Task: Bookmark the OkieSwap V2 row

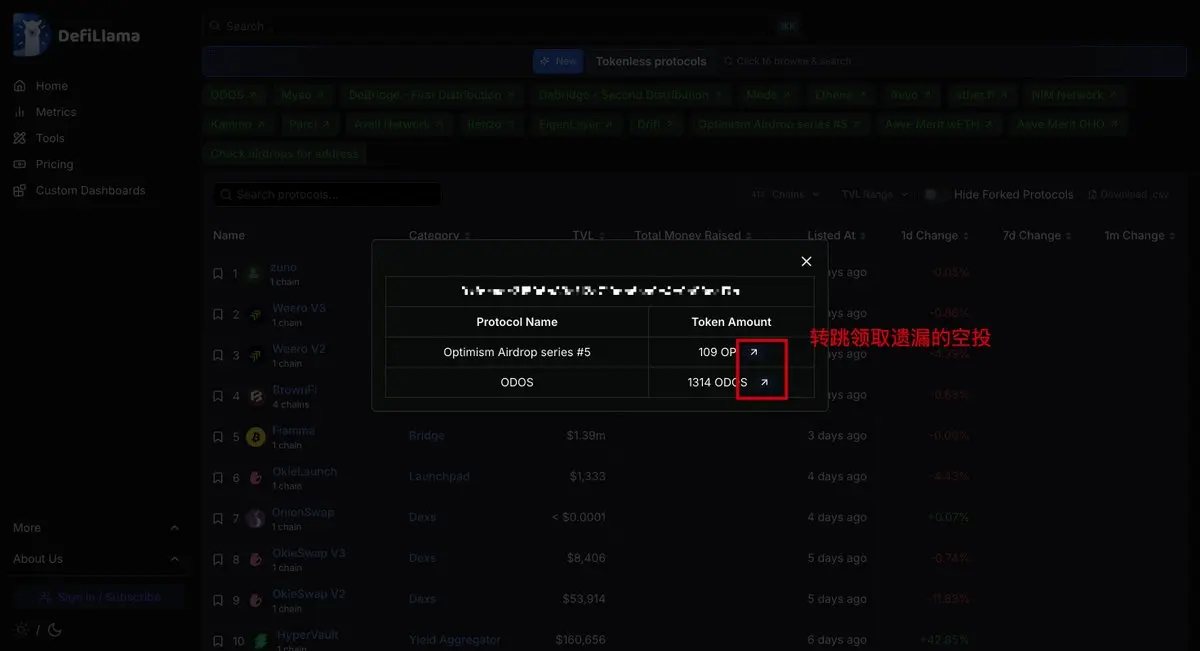Action: [x=218, y=600]
